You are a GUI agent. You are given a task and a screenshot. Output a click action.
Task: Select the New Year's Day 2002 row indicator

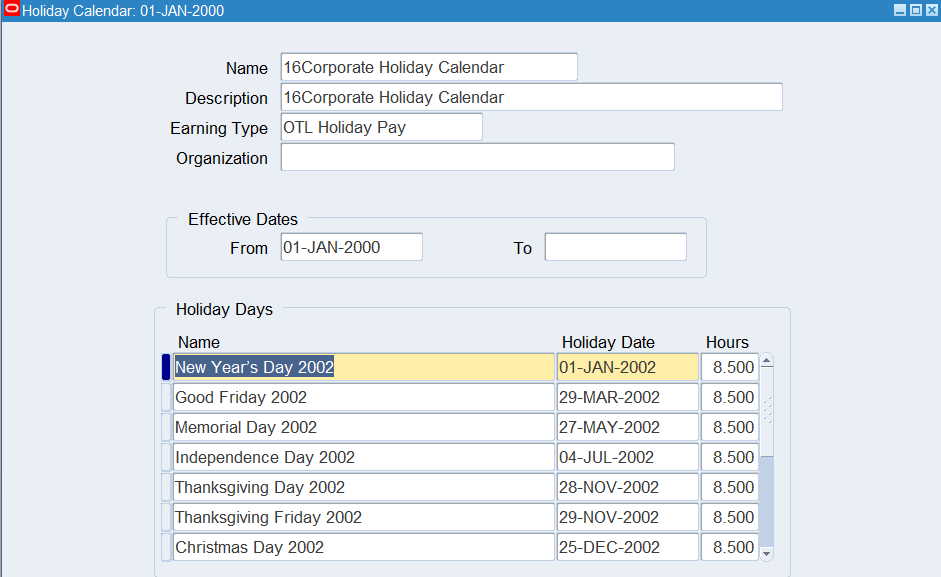(x=166, y=368)
